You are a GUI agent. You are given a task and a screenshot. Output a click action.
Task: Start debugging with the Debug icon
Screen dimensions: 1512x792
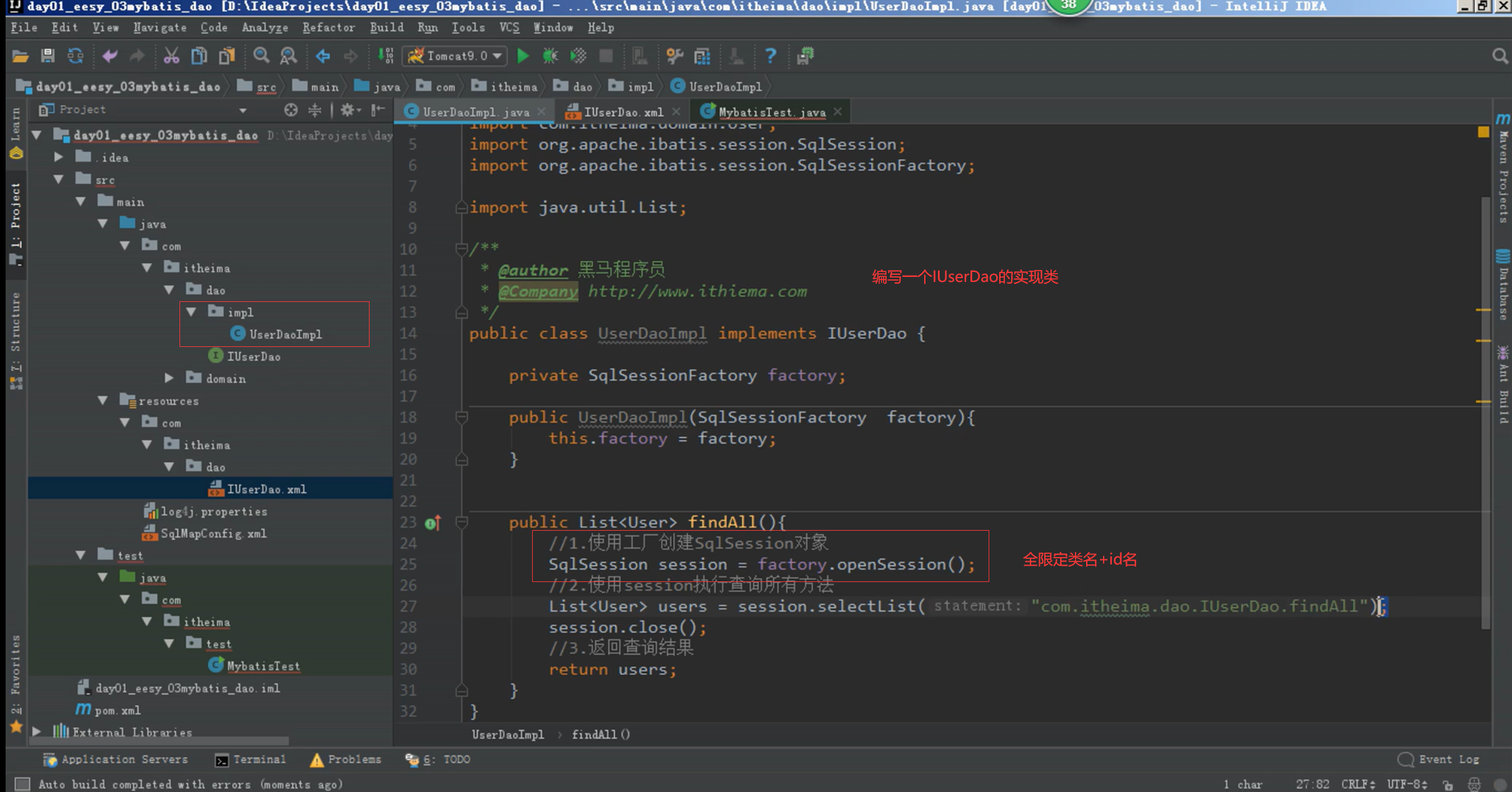pos(550,56)
